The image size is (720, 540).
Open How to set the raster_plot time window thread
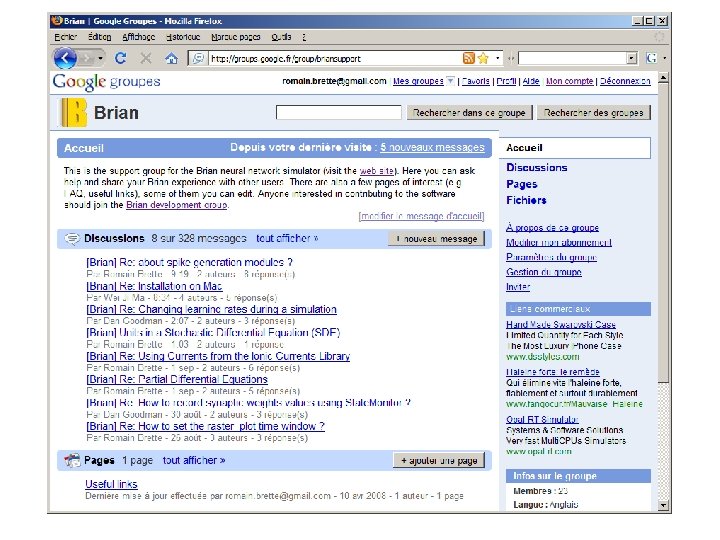click(x=205, y=426)
